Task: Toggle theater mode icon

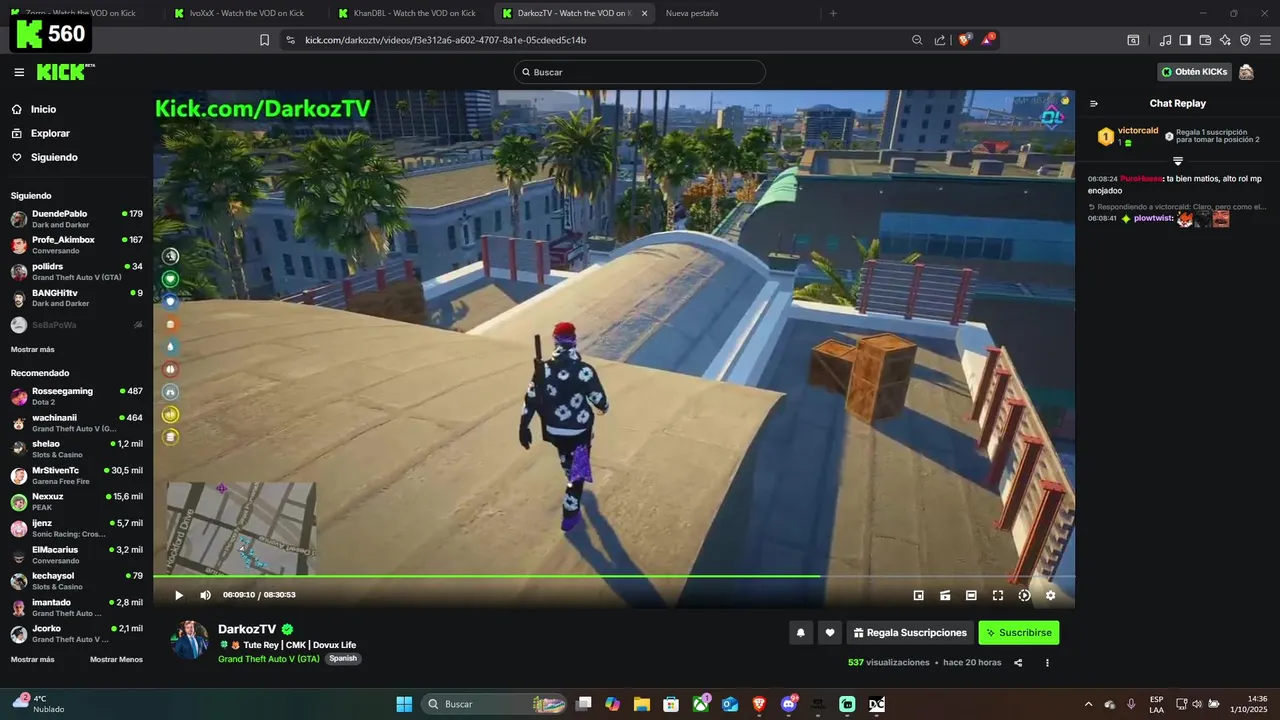Action: coord(971,595)
